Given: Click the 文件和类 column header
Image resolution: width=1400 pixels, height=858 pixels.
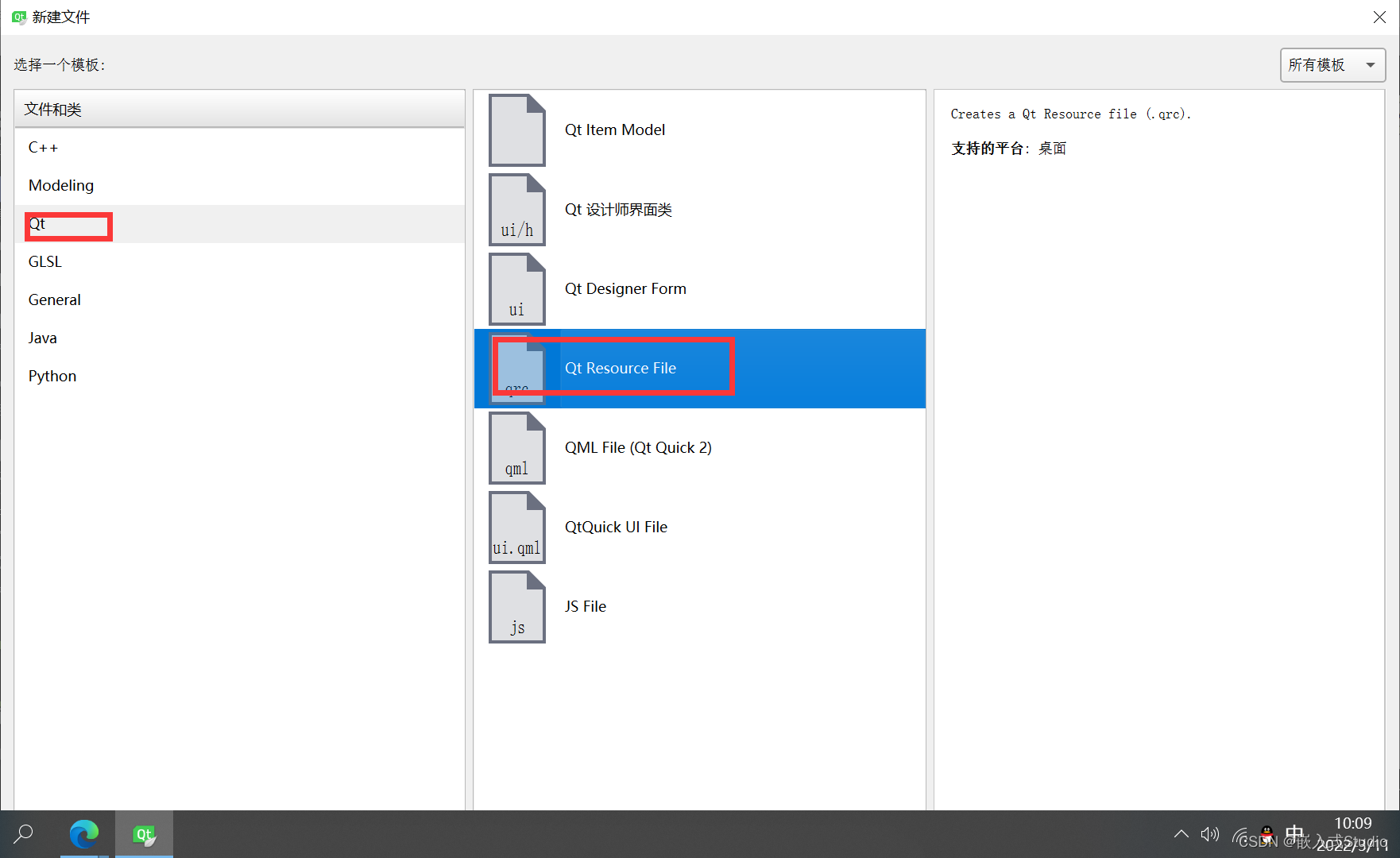Looking at the screenshot, I should (x=239, y=110).
